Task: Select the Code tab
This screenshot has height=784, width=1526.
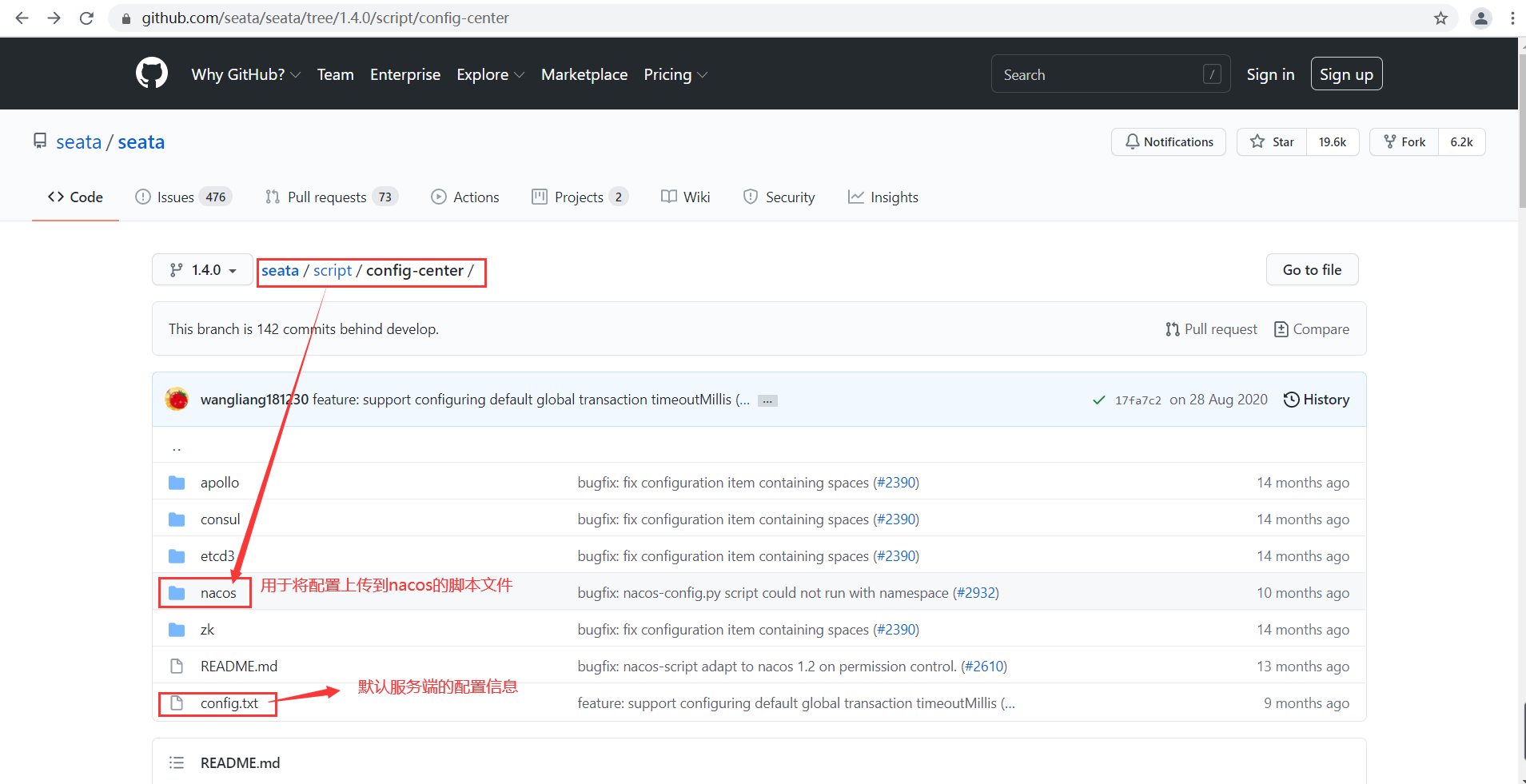Action: click(x=75, y=197)
